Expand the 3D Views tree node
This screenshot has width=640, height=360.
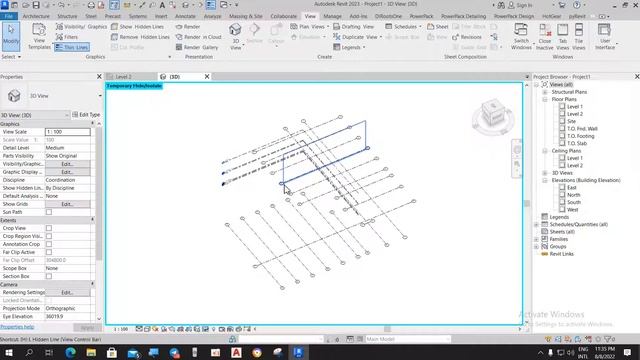[x=545, y=173]
